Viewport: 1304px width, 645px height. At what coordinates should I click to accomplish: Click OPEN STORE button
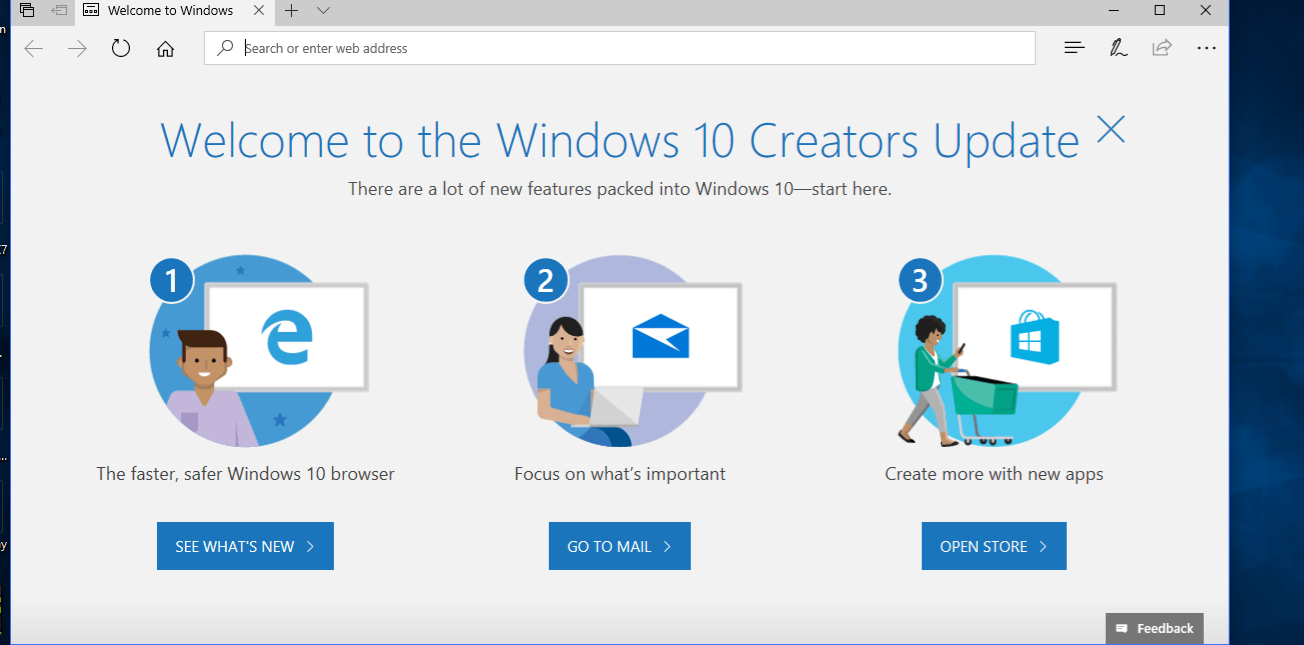994,546
